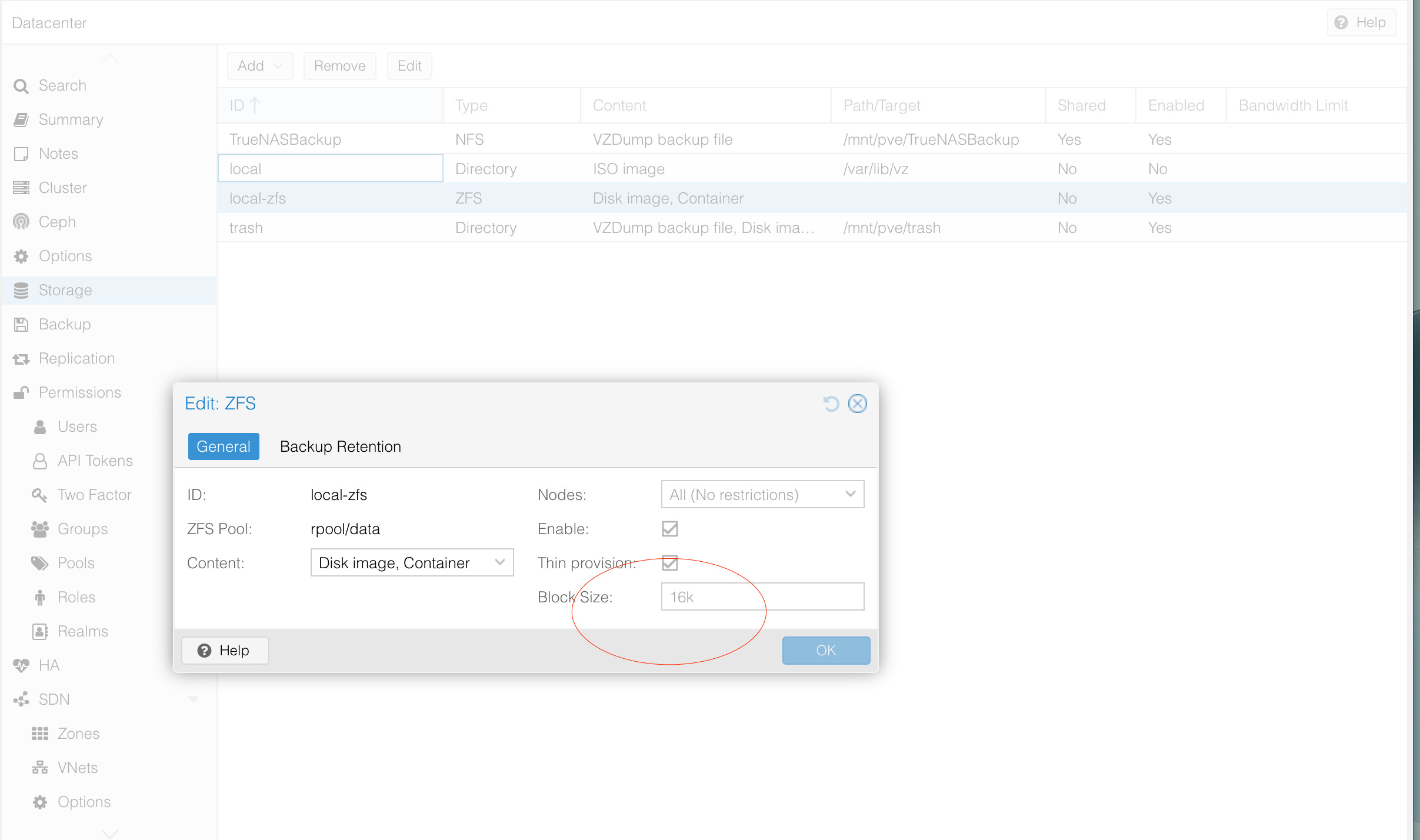Image resolution: width=1420 pixels, height=840 pixels.
Task: Expand the Add storage dropdown button
Action: pyautogui.click(x=260, y=66)
